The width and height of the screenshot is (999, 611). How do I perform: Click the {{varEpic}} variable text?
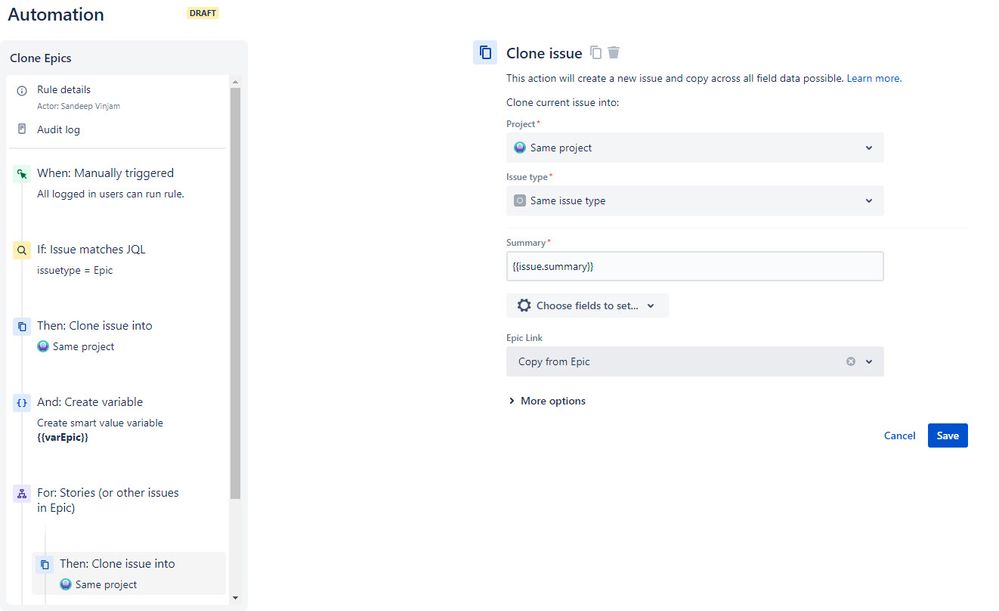(62, 437)
